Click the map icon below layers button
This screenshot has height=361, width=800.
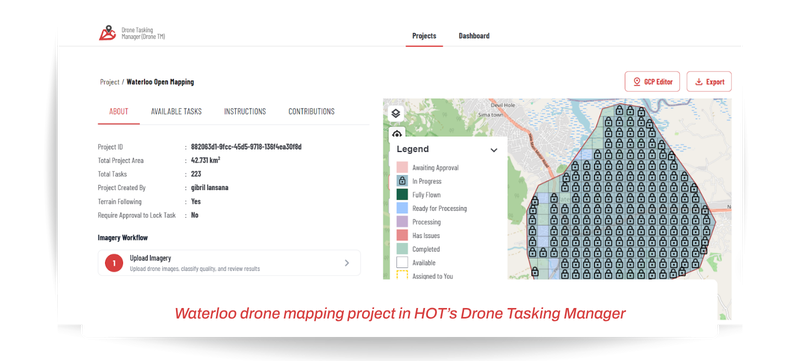[396, 134]
